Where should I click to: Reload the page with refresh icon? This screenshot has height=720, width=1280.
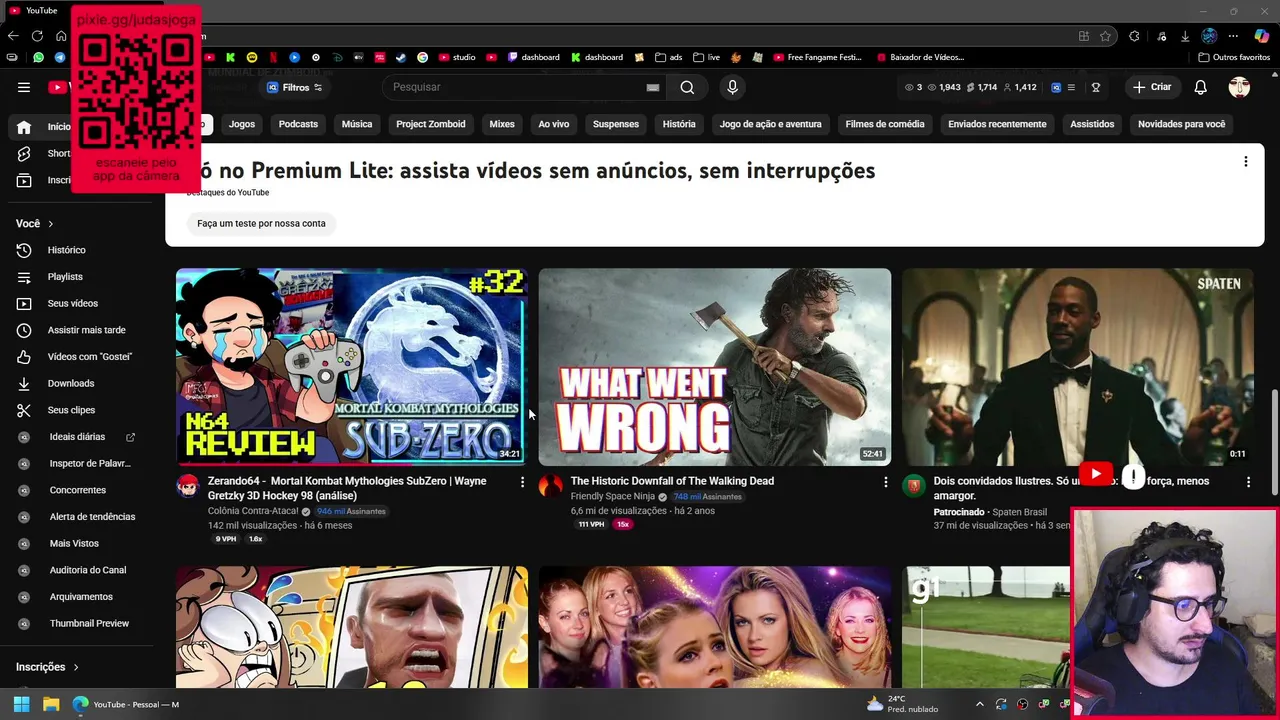pyautogui.click(x=37, y=36)
